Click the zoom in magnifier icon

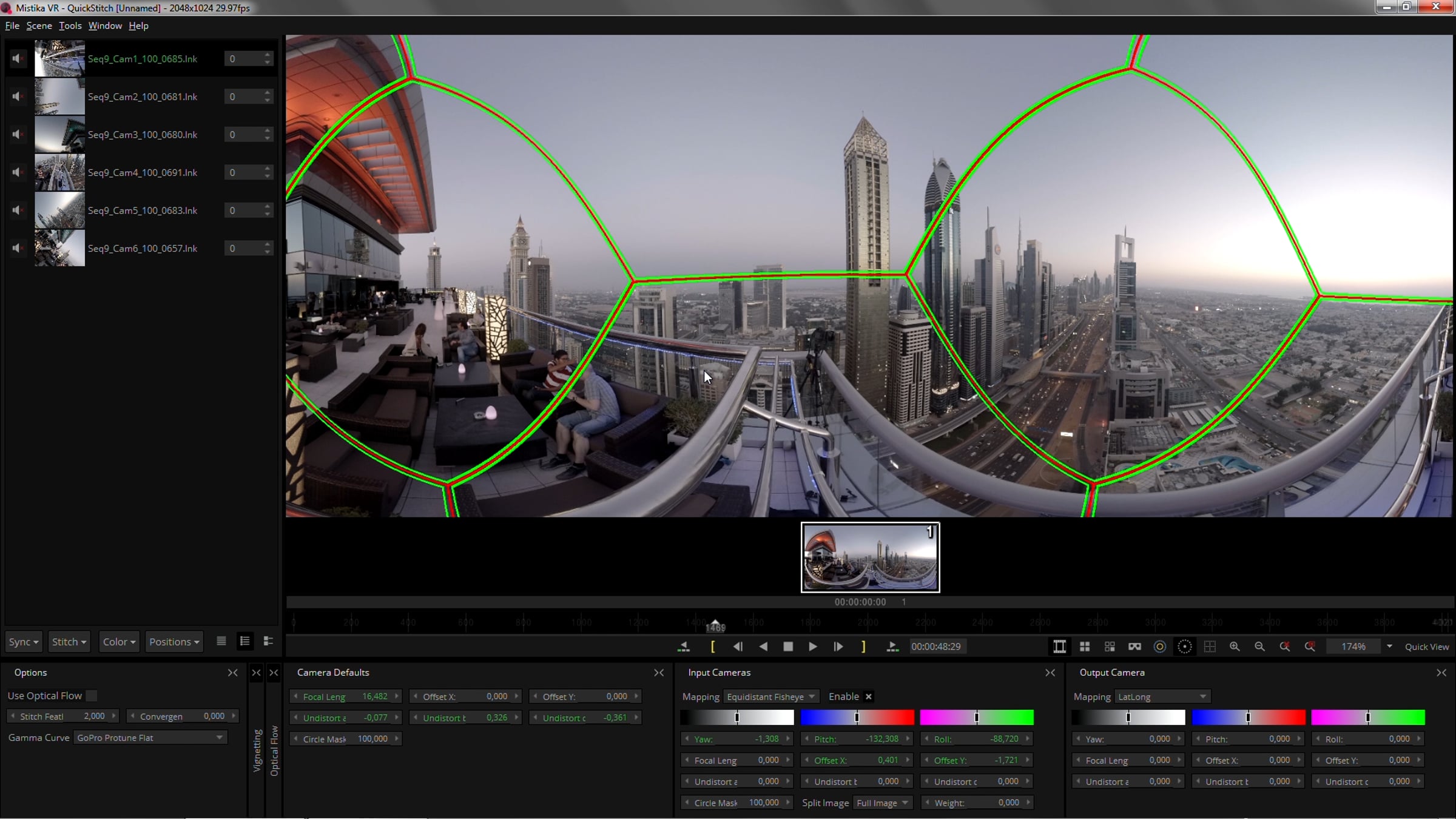click(1235, 647)
